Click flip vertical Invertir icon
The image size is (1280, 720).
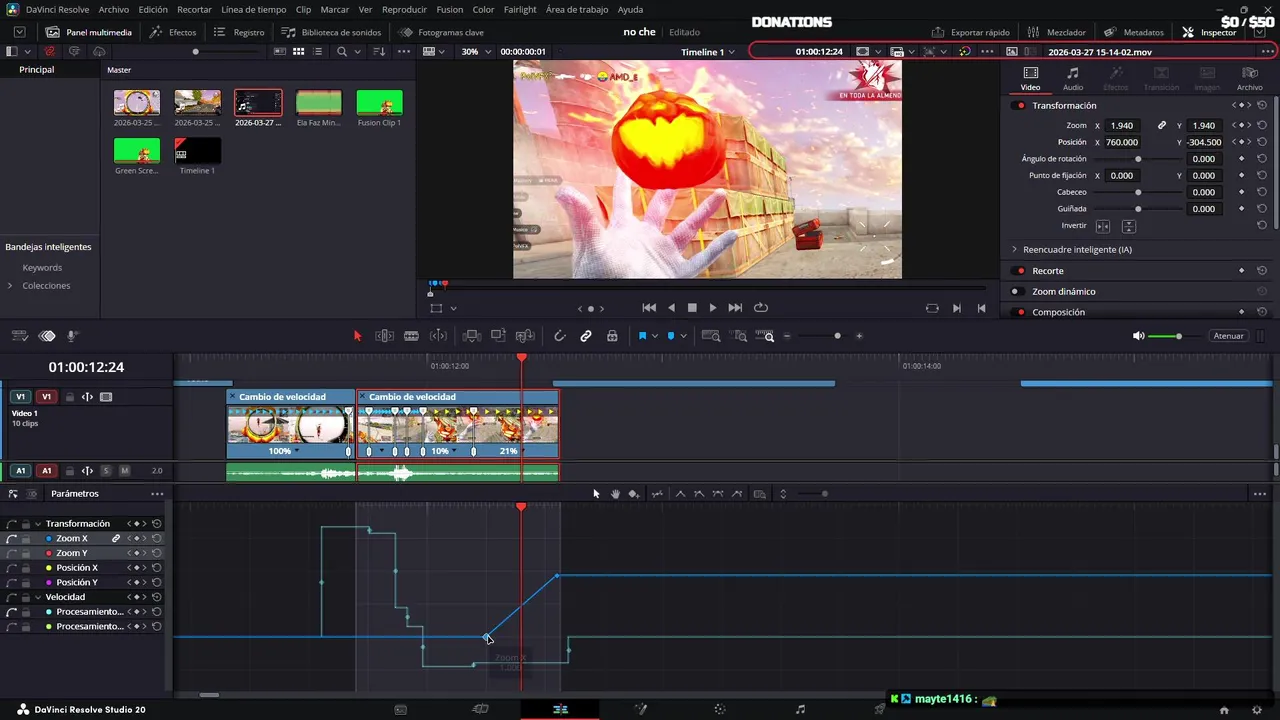[x=1128, y=226]
